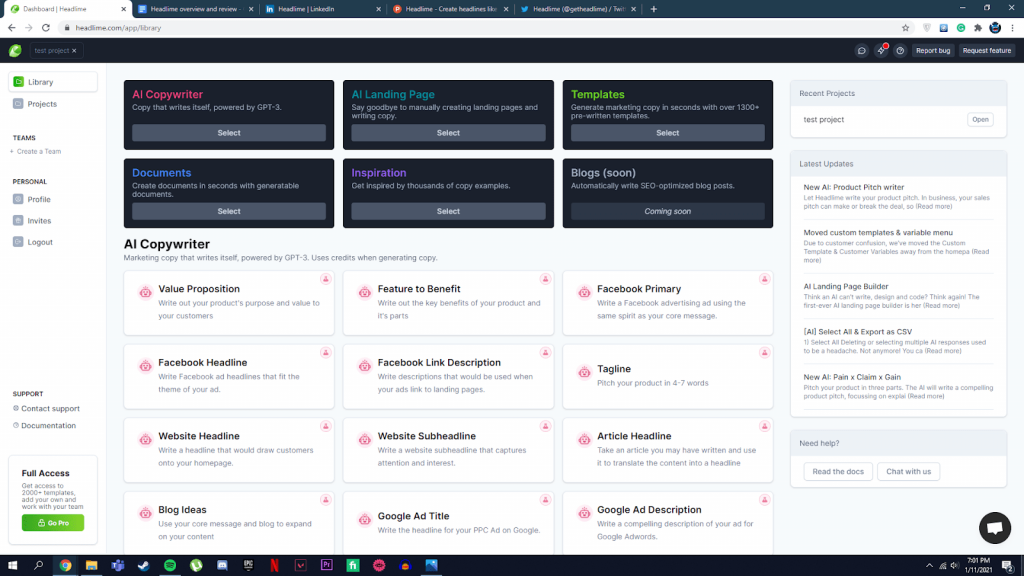The image size is (1024, 576).
Task: Click the robot icon on Article Headline card
Action: (x=584, y=440)
